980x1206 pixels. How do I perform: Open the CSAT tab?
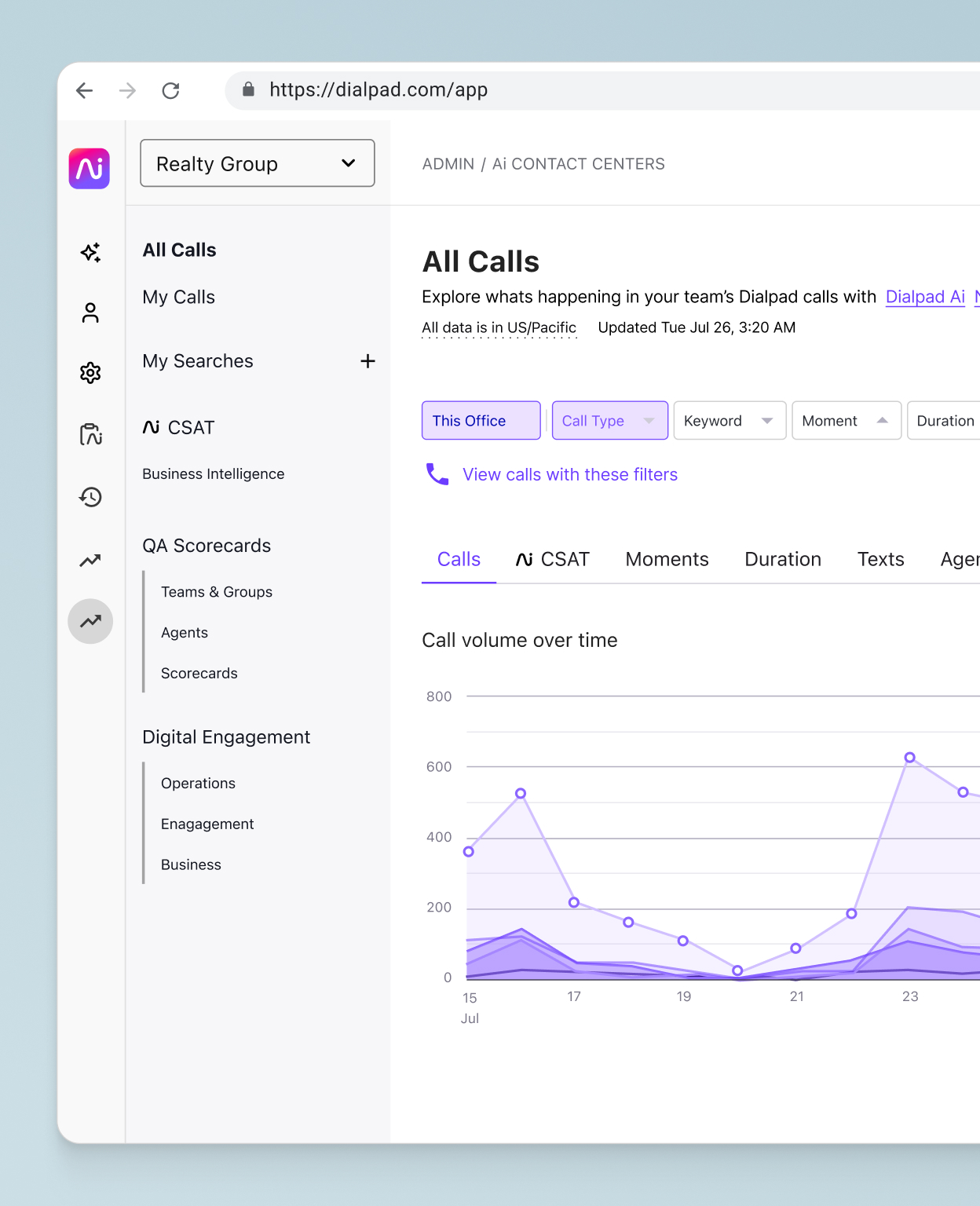[x=553, y=559]
